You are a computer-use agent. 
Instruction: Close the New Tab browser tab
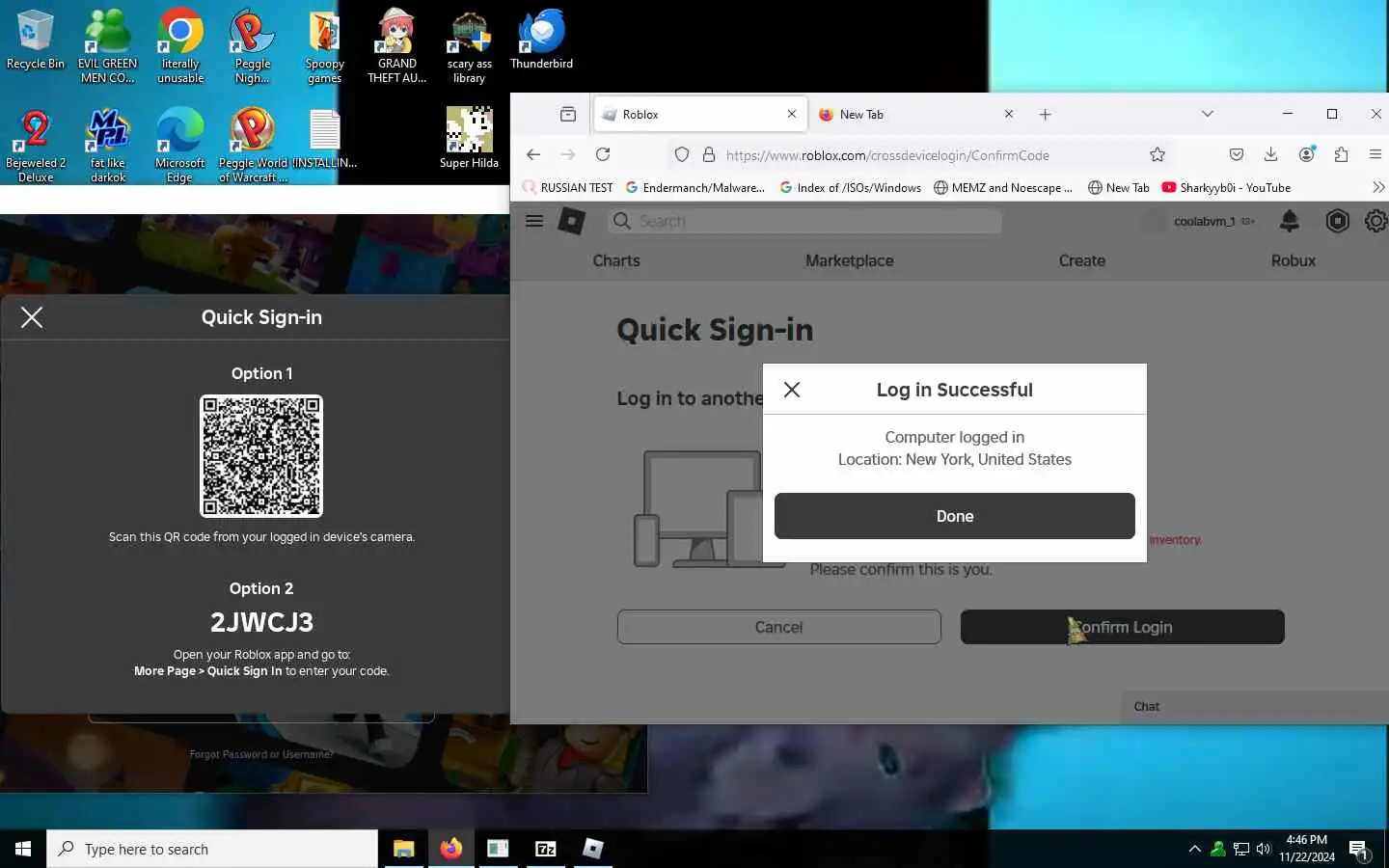pos(1008,114)
